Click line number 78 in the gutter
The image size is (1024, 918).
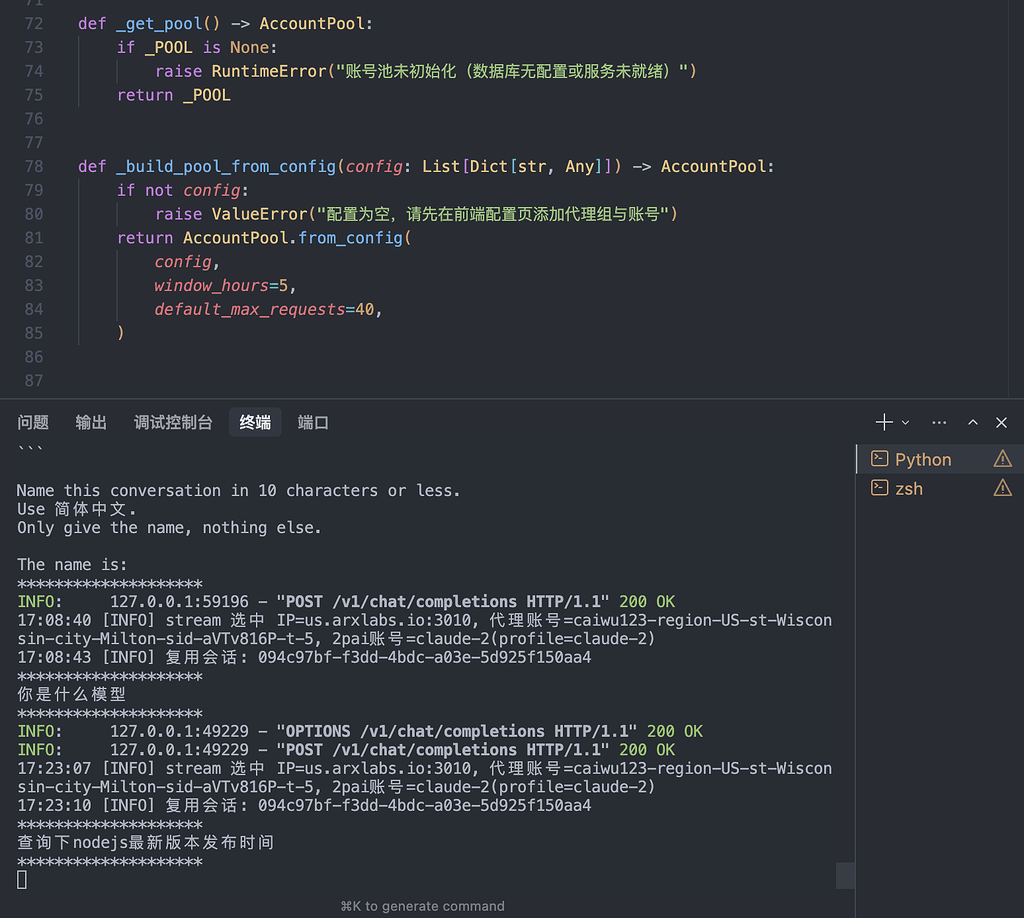(34, 166)
